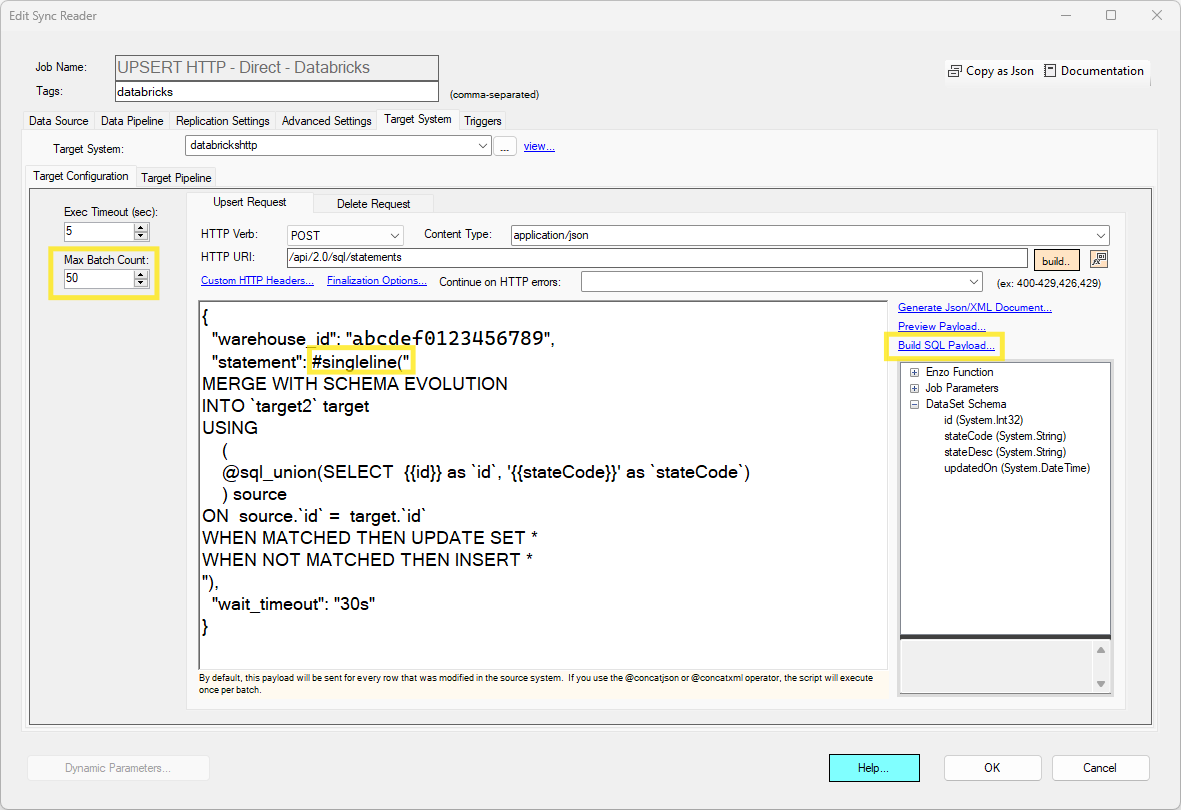This screenshot has width=1181, height=810.
Task: Select the Job Parameters tree label
Action: click(962, 388)
